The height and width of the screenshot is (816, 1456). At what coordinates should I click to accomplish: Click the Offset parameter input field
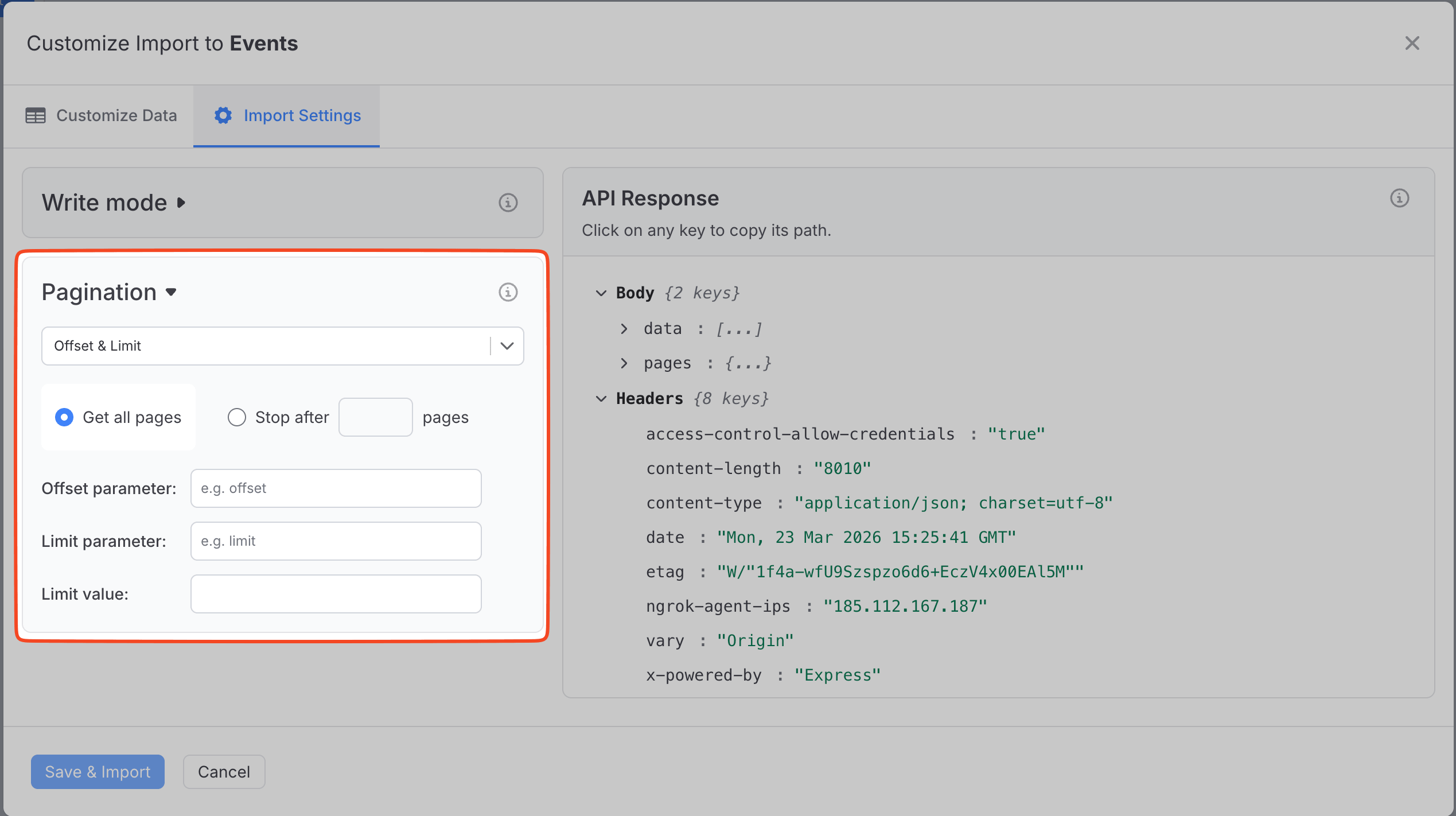coord(336,488)
